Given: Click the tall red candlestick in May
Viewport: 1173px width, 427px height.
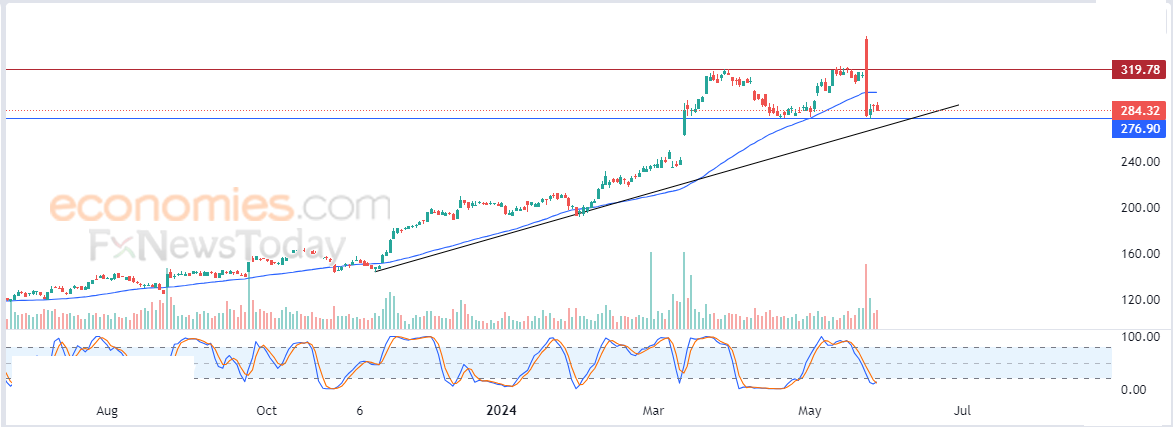Looking at the screenshot, I should [866, 76].
